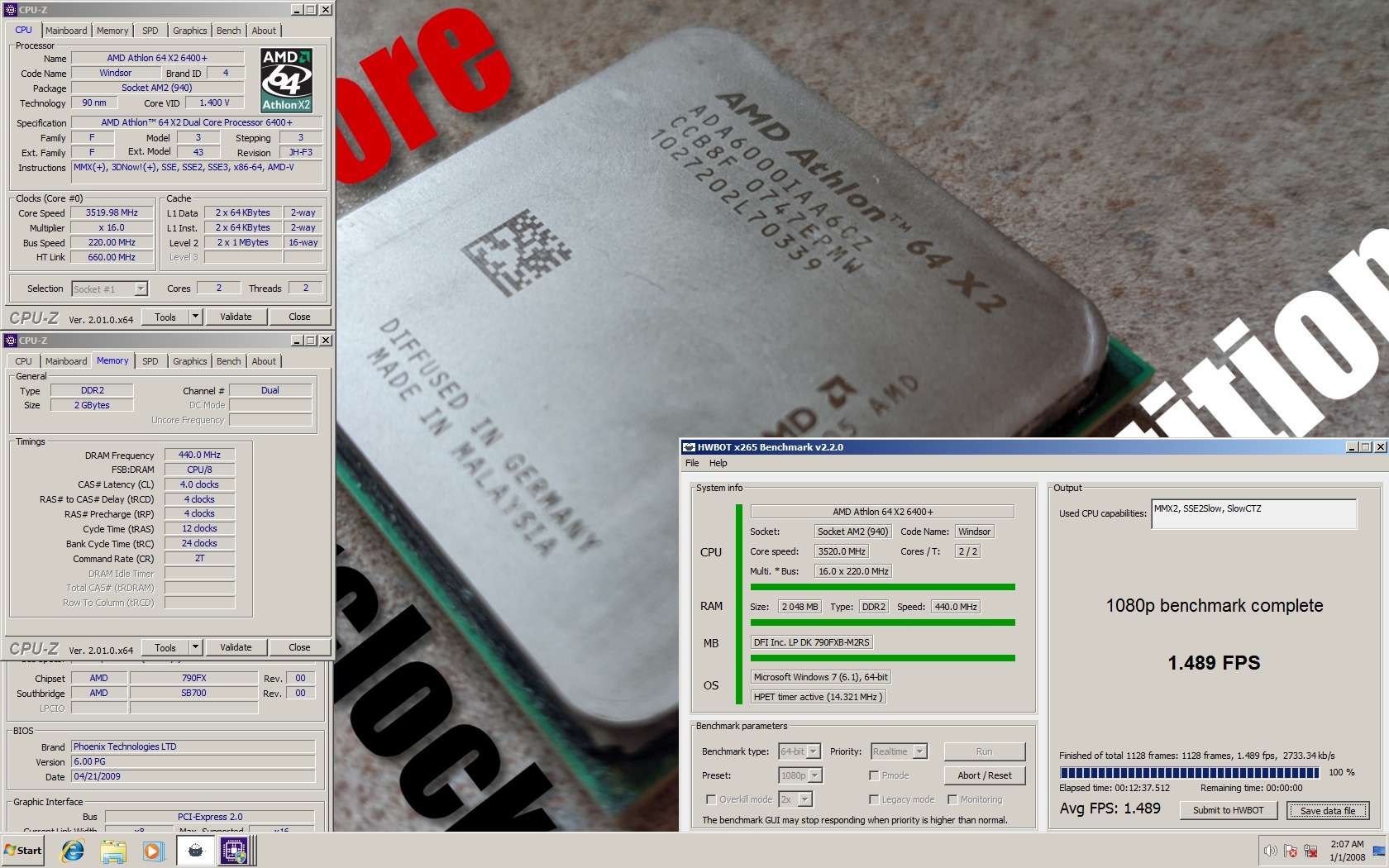Open SPD tab in the Memory CPU-Z window

[150, 361]
